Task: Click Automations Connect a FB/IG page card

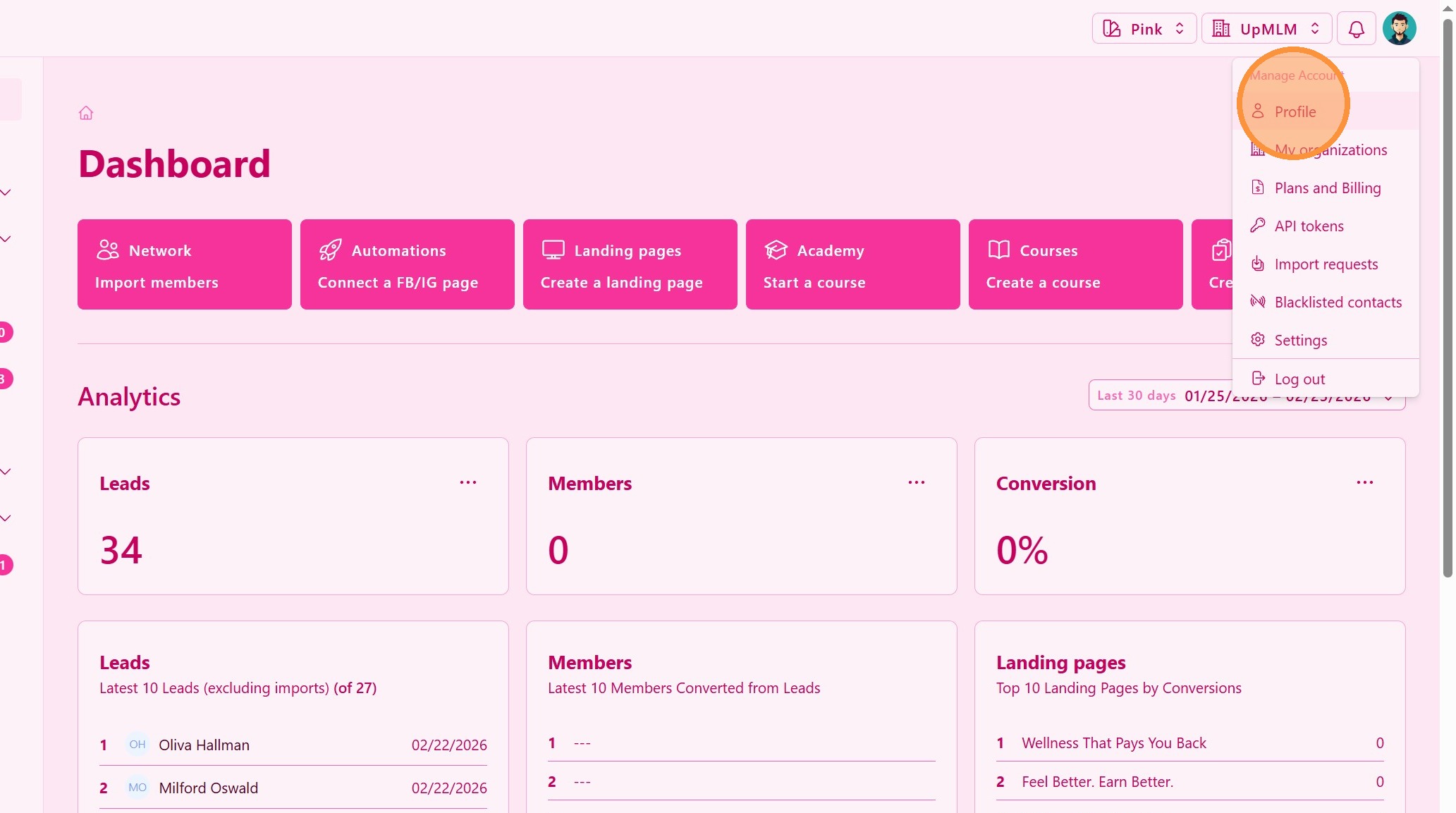Action: 408,264
